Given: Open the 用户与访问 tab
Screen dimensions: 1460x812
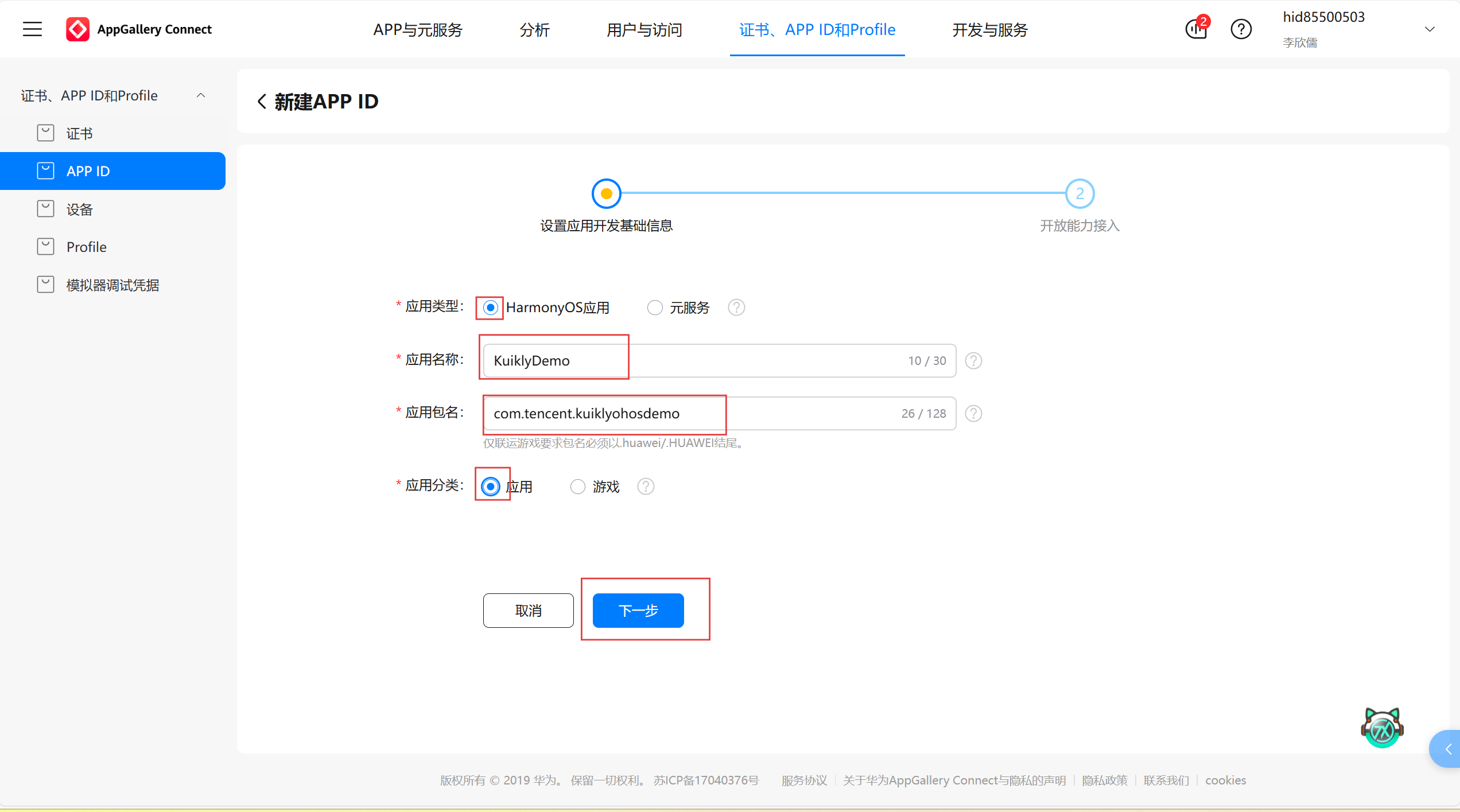Looking at the screenshot, I should pyautogui.click(x=644, y=29).
